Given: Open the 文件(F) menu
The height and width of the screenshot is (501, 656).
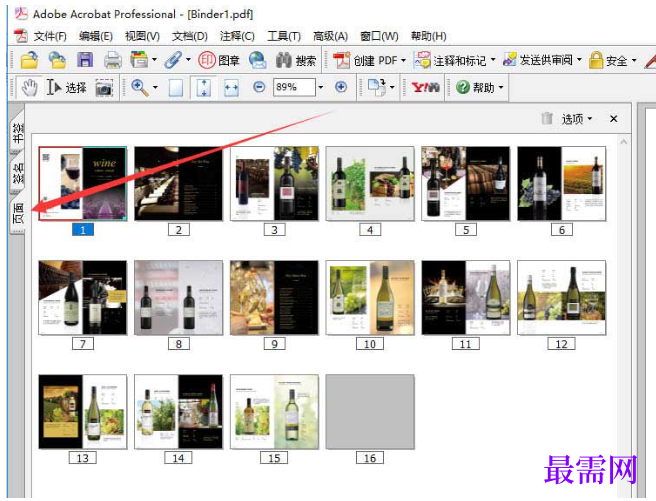Looking at the screenshot, I should 50,36.
